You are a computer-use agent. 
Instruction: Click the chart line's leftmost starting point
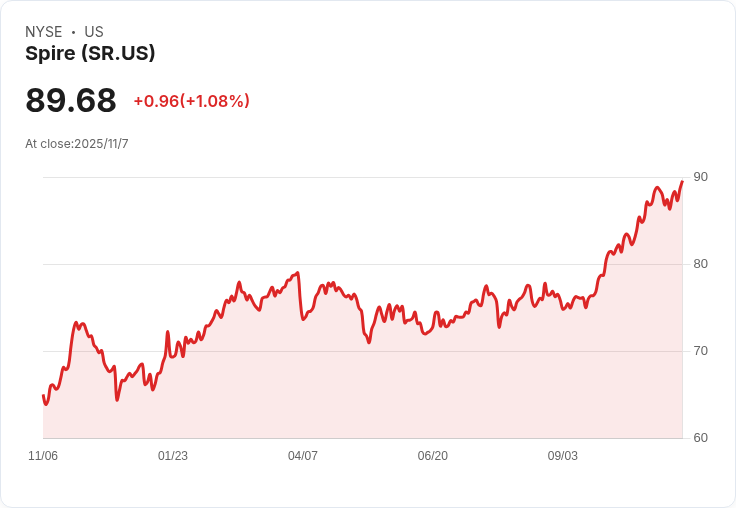pos(43,396)
